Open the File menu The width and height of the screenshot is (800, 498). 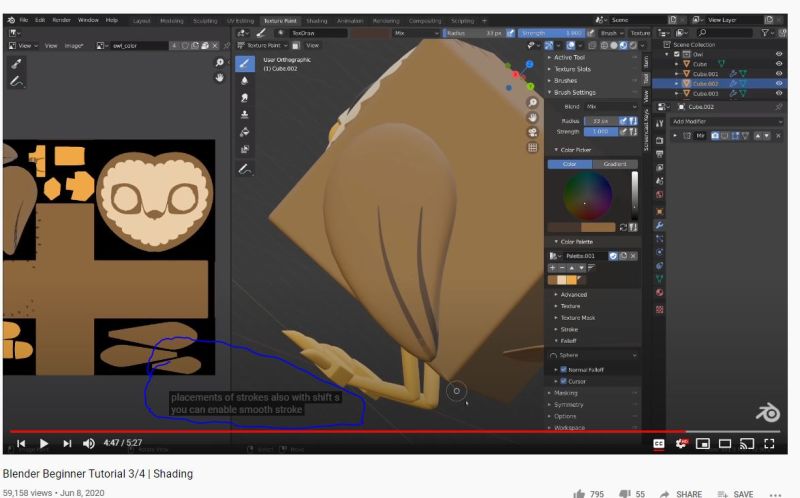click(24, 20)
